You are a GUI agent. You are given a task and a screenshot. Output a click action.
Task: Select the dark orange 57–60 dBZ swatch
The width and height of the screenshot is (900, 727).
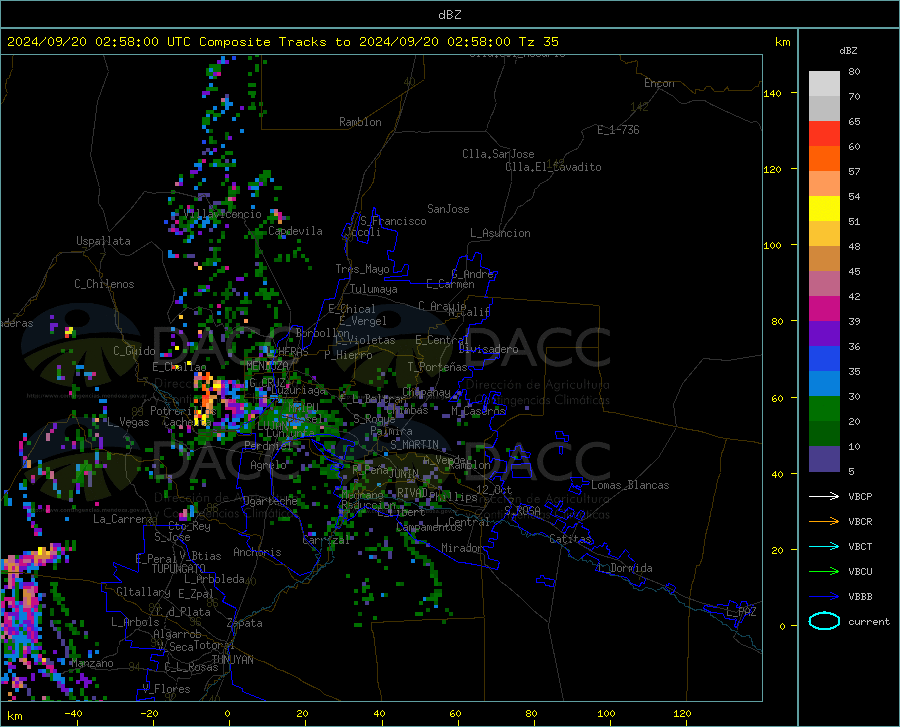(x=824, y=159)
